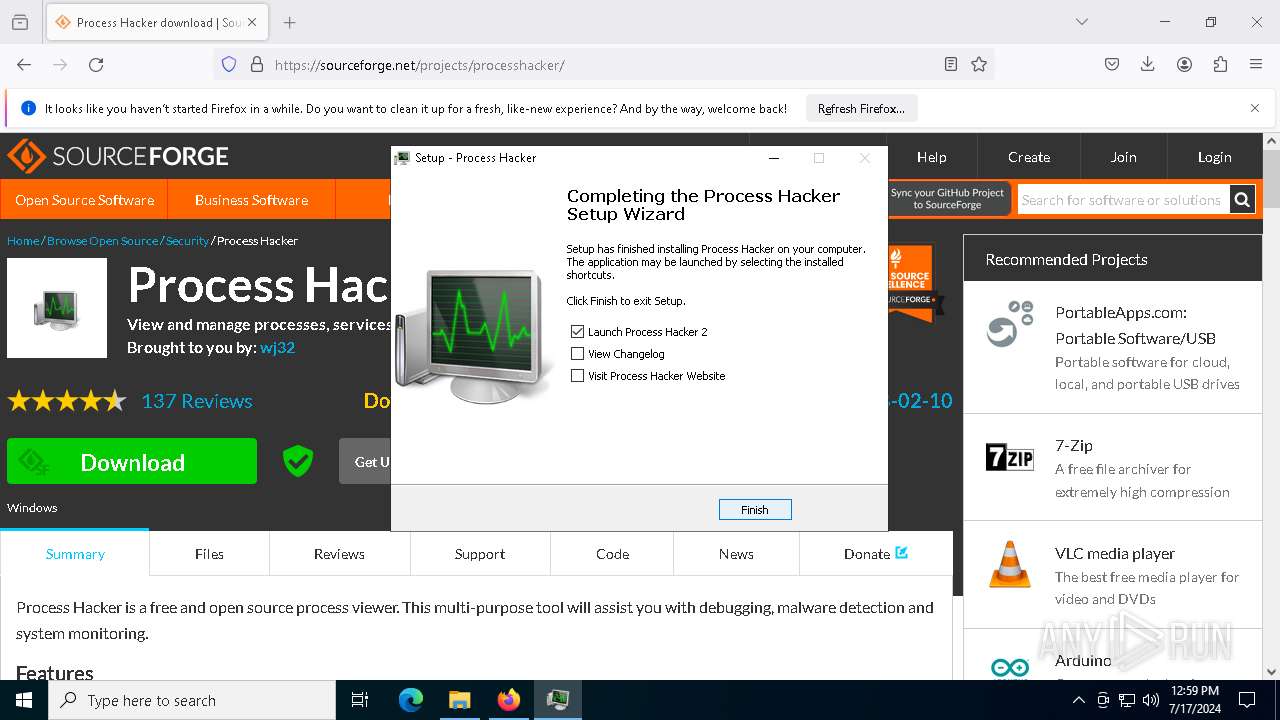
Task: Open the Business Software menu
Action: 251,200
